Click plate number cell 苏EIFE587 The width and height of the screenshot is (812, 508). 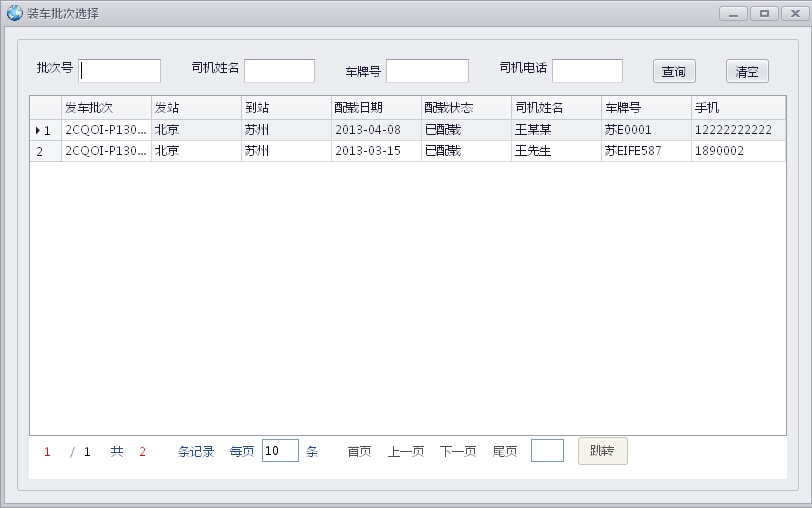647,151
